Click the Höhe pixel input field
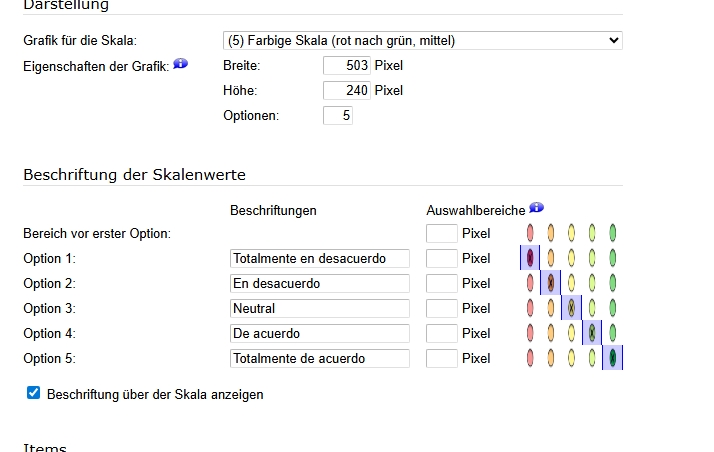The height and width of the screenshot is (452, 714). pyautogui.click(x=347, y=91)
